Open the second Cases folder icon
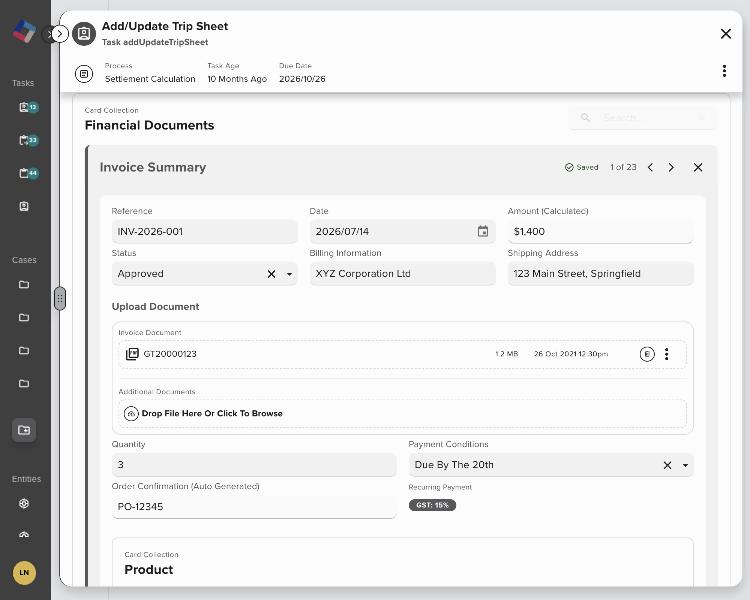Viewport: 750px width, 600px height. (x=24, y=318)
